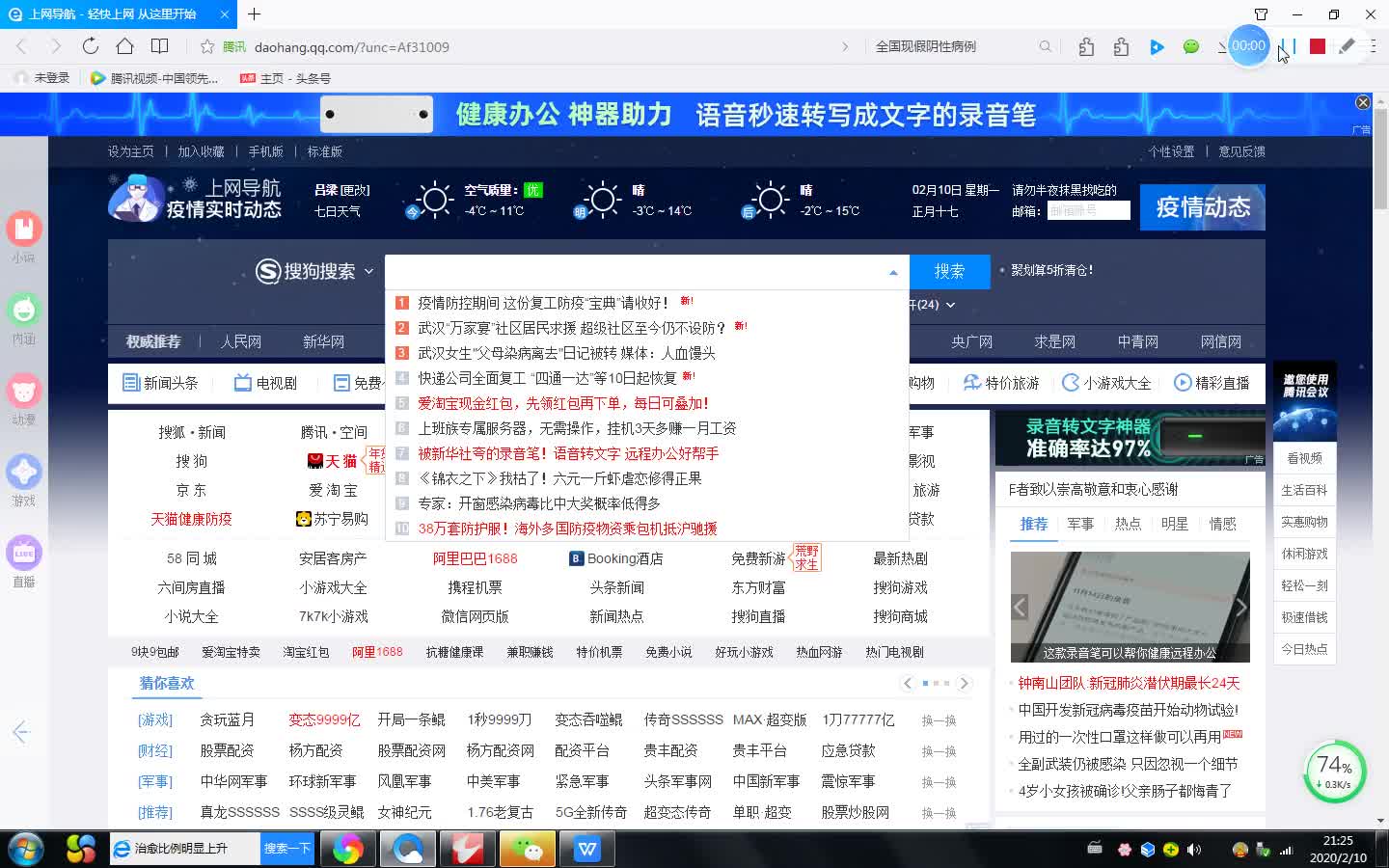Screen dimensions: 1389x868
Task: Open 电视剧 category link
Action: click(x=265, y=383)
